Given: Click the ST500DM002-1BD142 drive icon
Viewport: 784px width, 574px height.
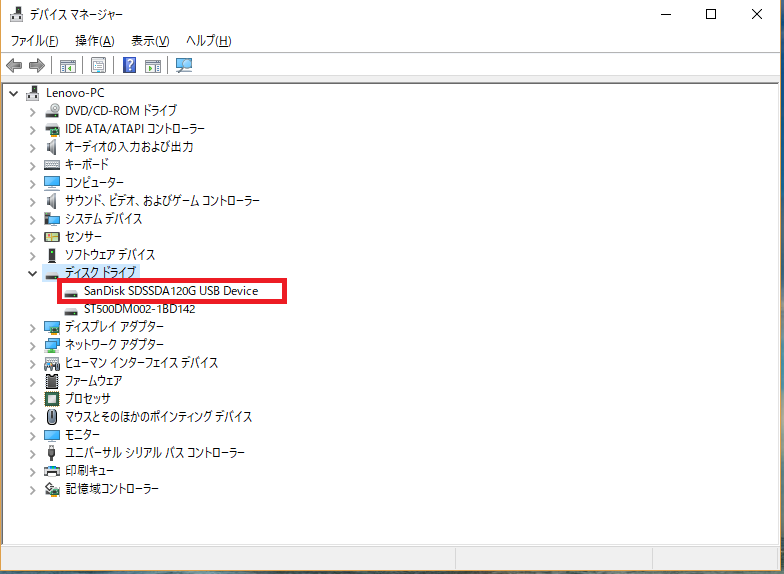Looking at the screenshot, I should 71,310.
